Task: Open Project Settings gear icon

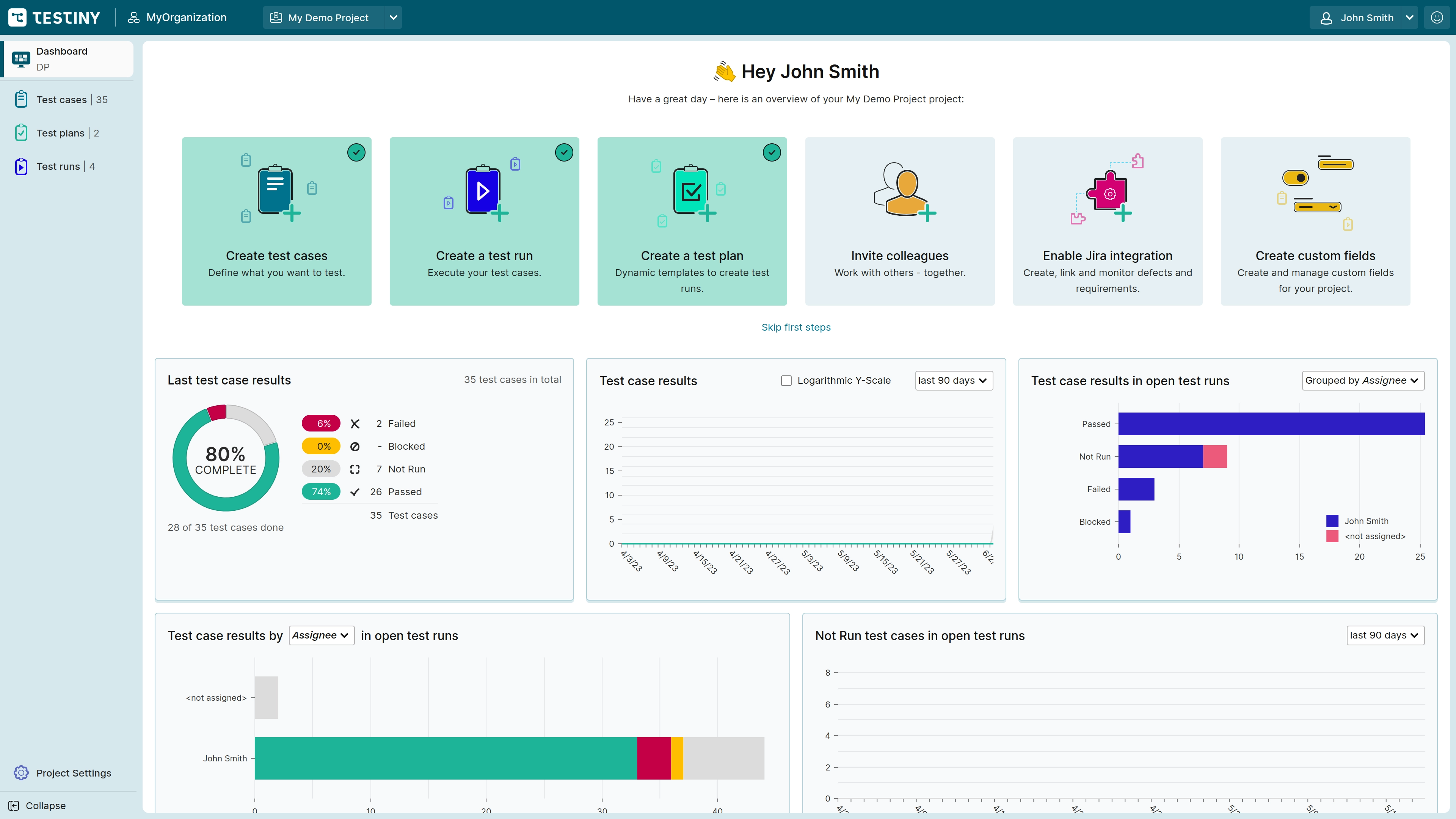Action: [x=21, y=773]
